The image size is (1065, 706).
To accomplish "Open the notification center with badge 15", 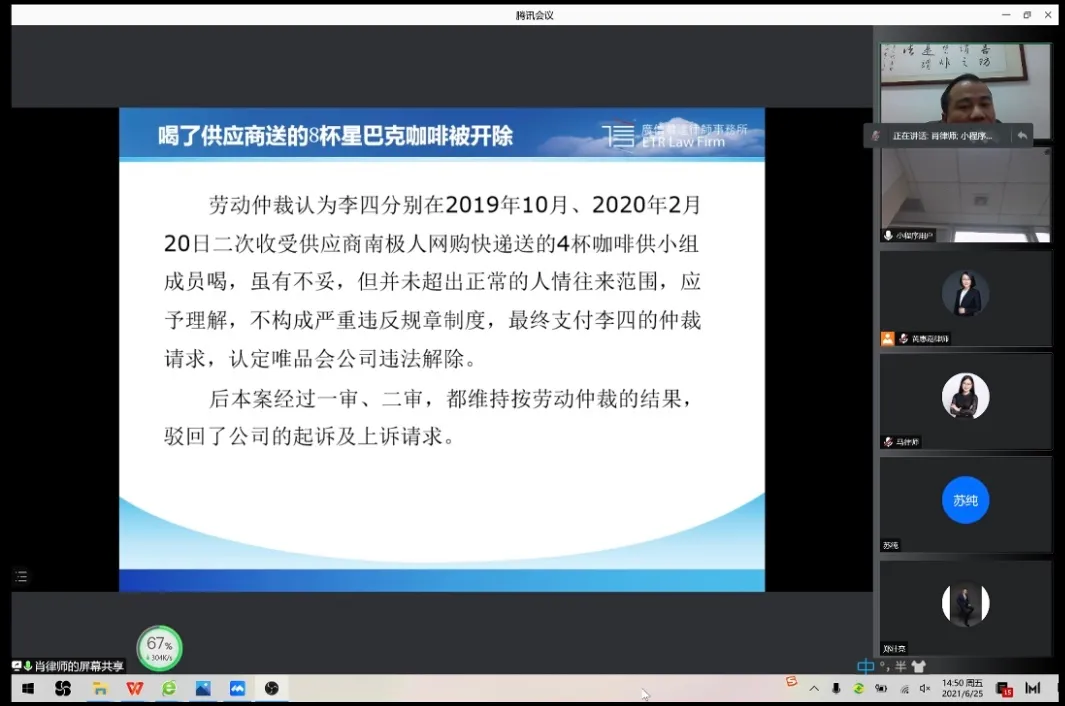I will (1005, 689).
